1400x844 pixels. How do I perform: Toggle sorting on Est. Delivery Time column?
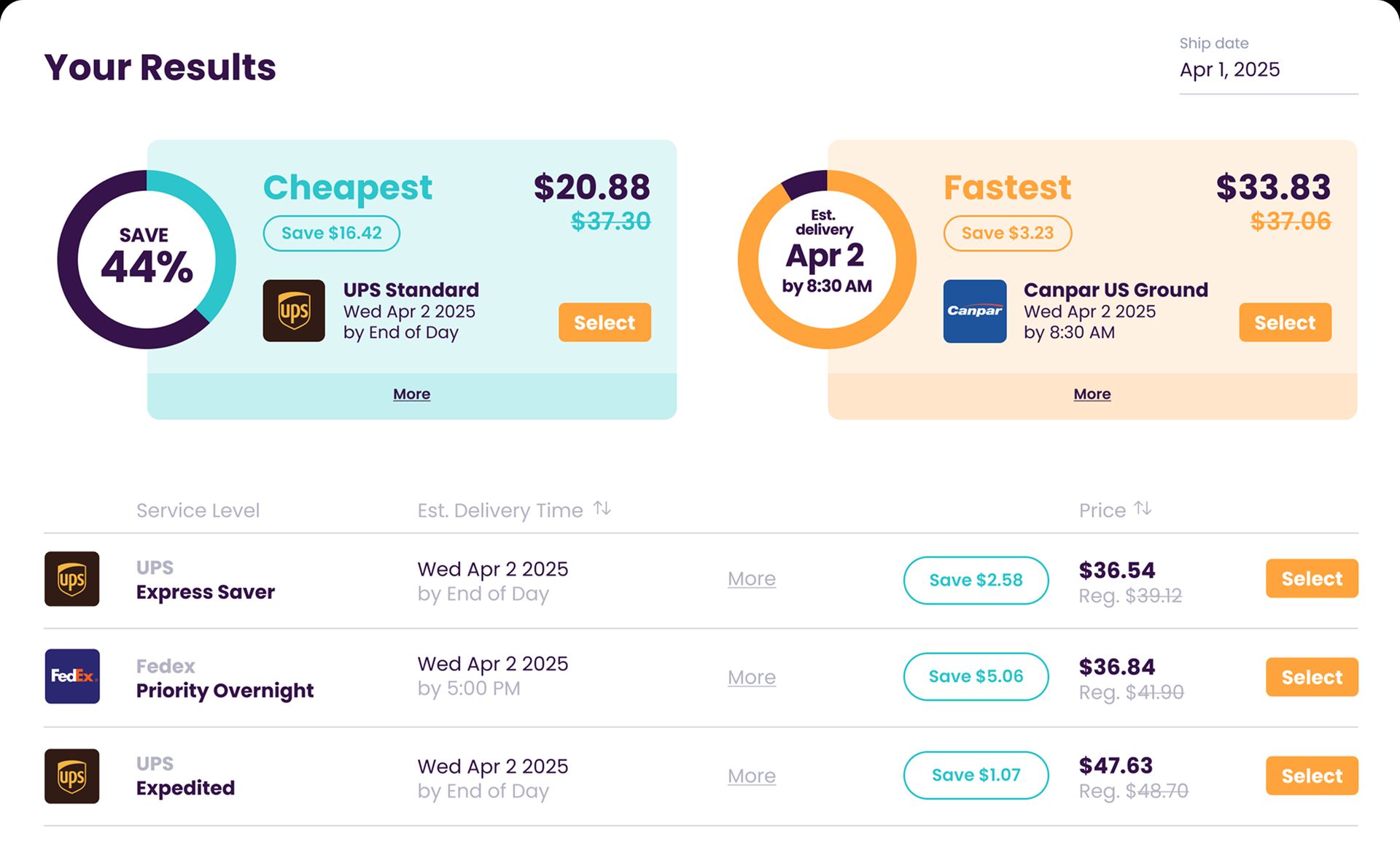click(x=602, y=508)
